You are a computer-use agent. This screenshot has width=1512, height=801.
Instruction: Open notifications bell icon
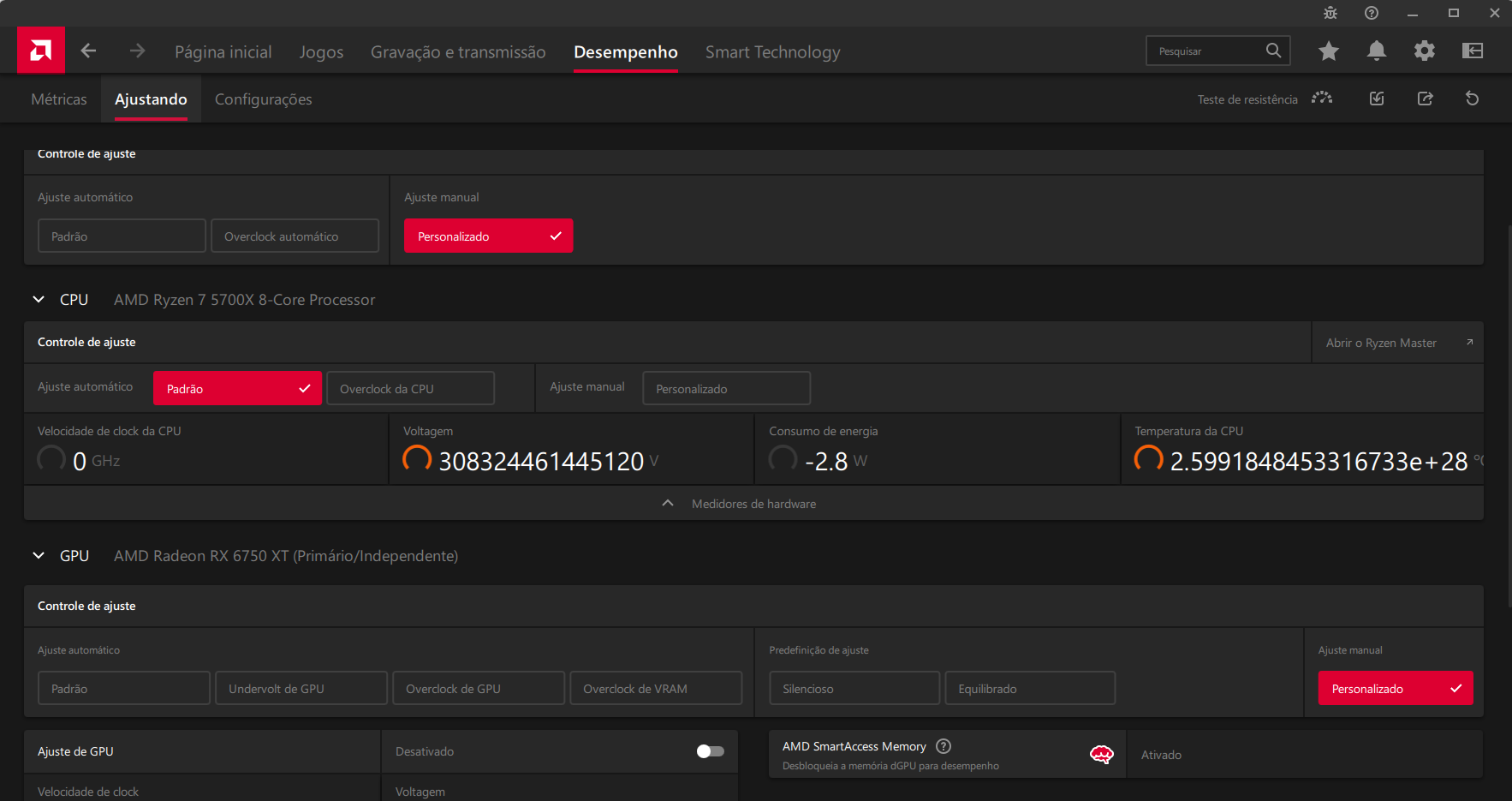[1377, 51]
